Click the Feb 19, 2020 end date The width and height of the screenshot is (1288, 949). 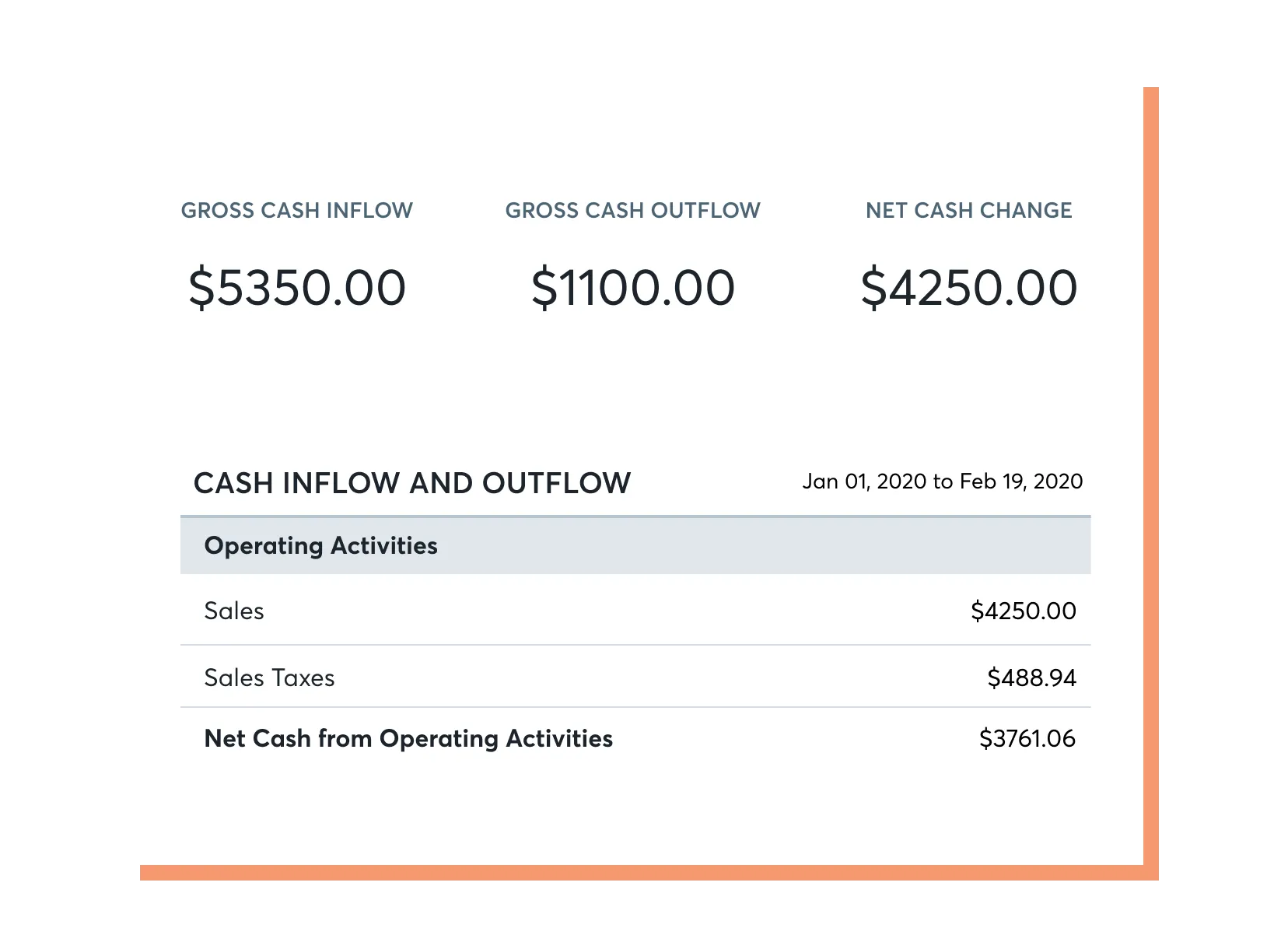click(1021, 482)
